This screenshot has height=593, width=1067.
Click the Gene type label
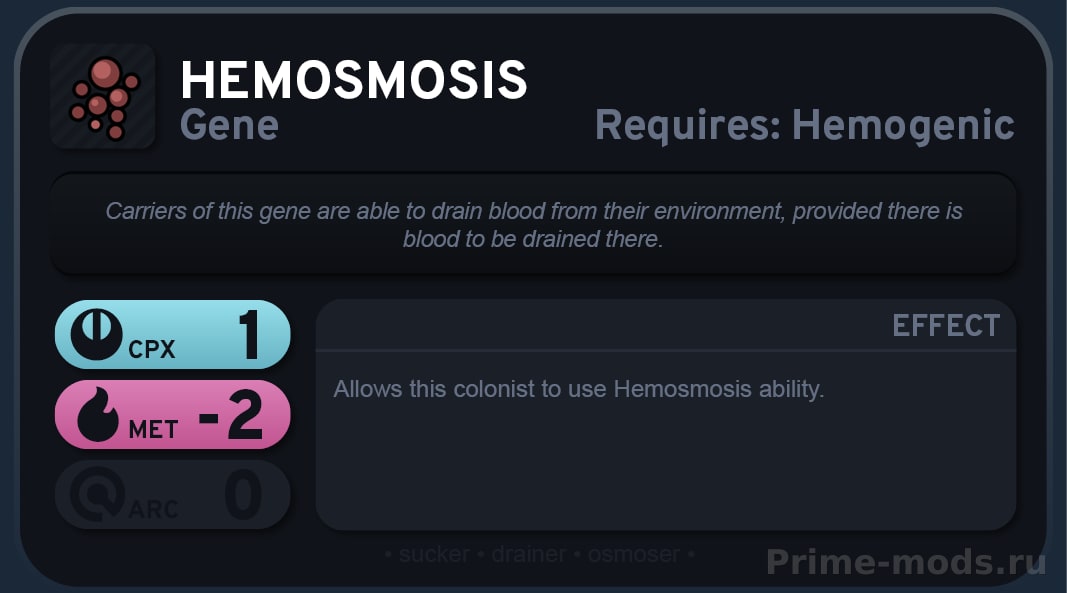click(229, 125)
